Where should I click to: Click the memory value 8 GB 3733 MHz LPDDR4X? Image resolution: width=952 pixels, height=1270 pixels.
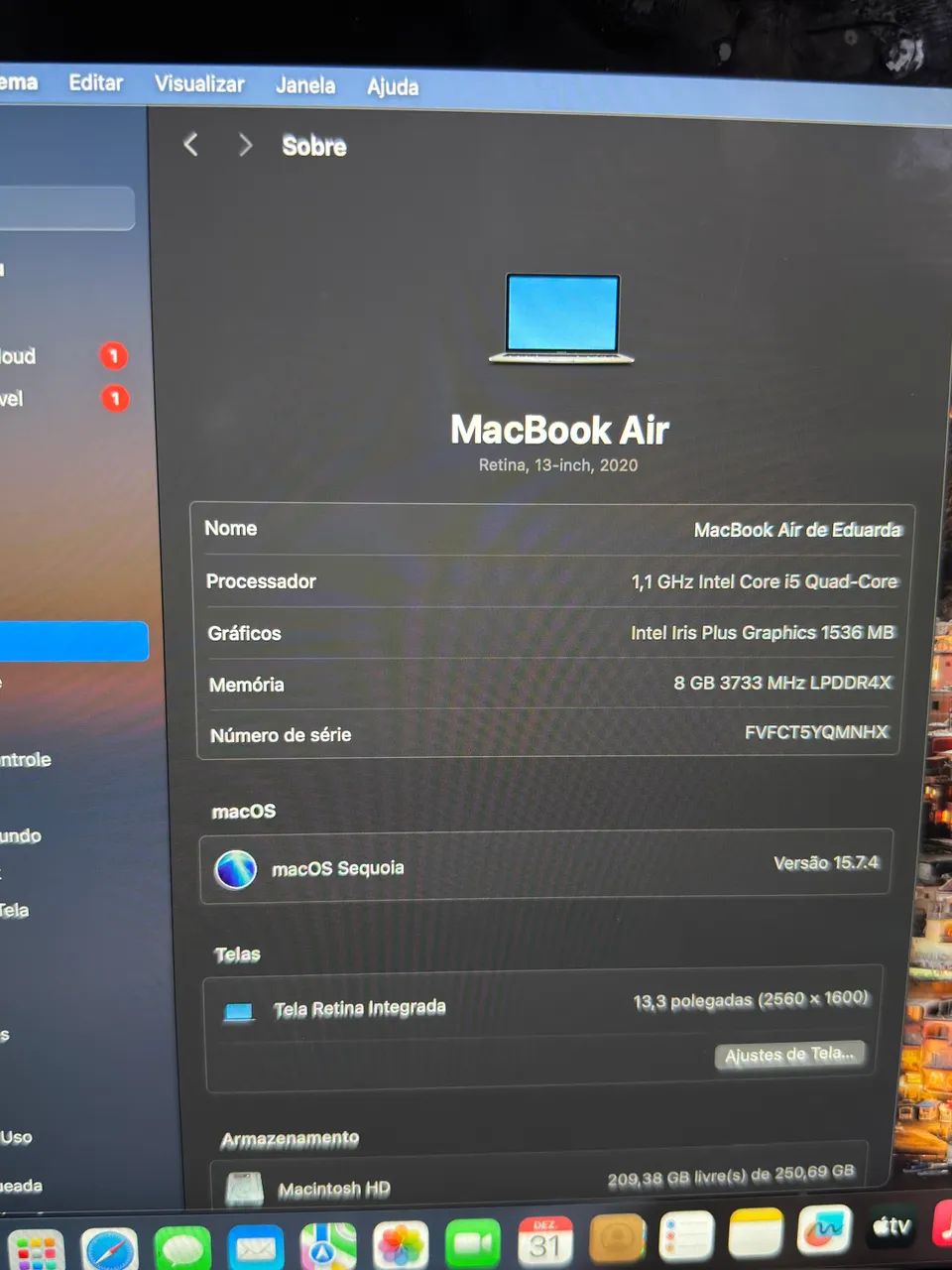pyautogui.click(x=781, y=683)
